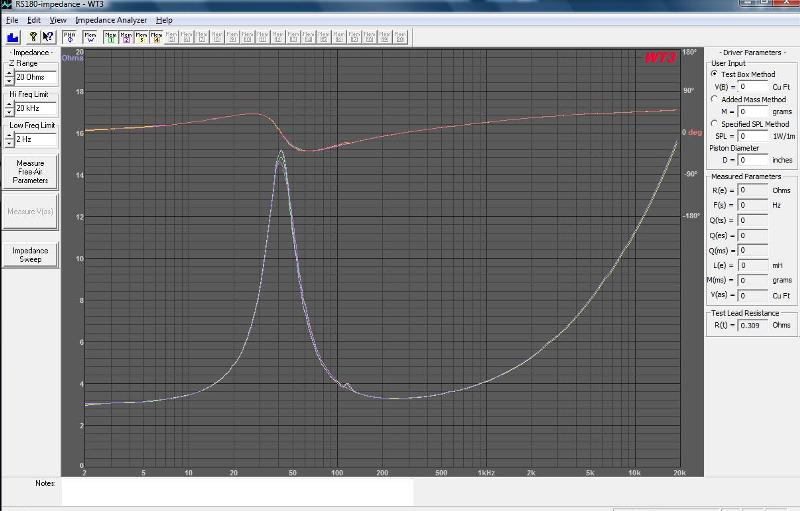
Task: Select the Test Box Method radio button
Action: 714,74
